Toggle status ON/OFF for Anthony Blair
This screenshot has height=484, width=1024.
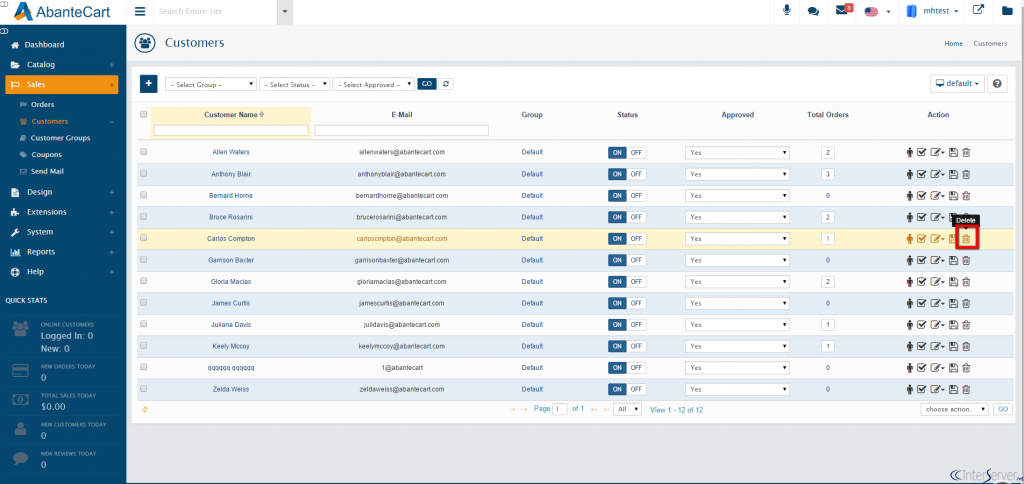click(627, 174)
